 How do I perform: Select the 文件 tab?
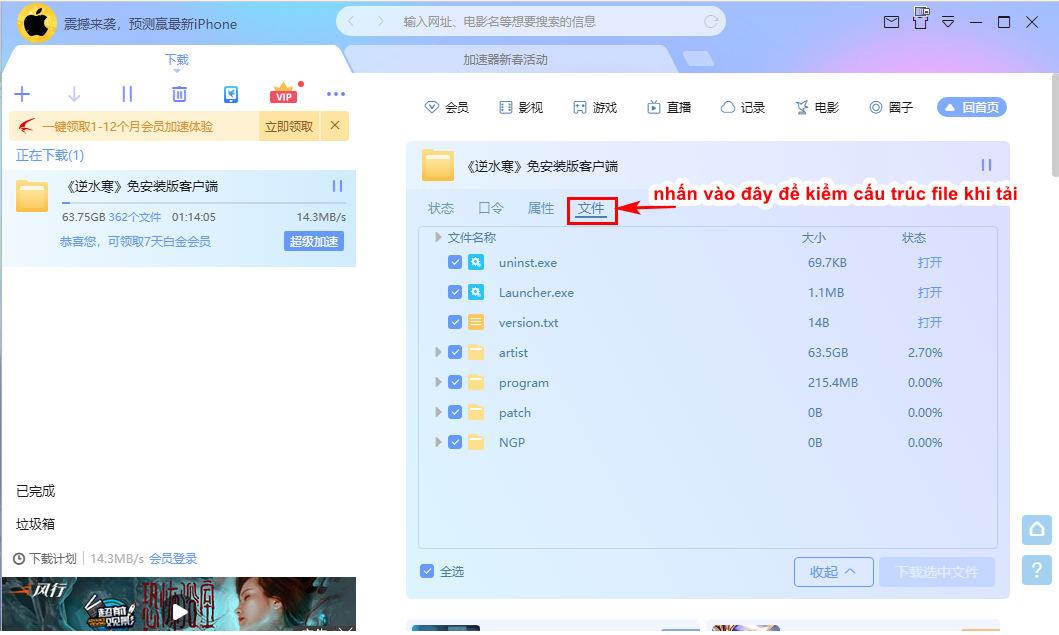pyautogui.click(x=591, y=209)
